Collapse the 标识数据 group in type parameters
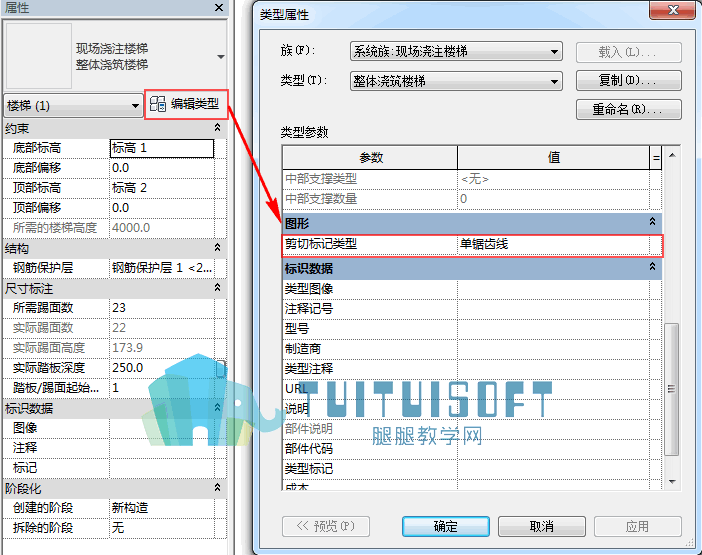This screenshot has height=555, width=702. point(652,267)
